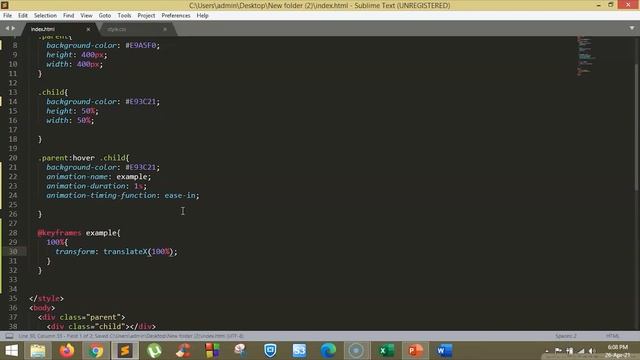Open the Help menu

click(x=202, y=16)
